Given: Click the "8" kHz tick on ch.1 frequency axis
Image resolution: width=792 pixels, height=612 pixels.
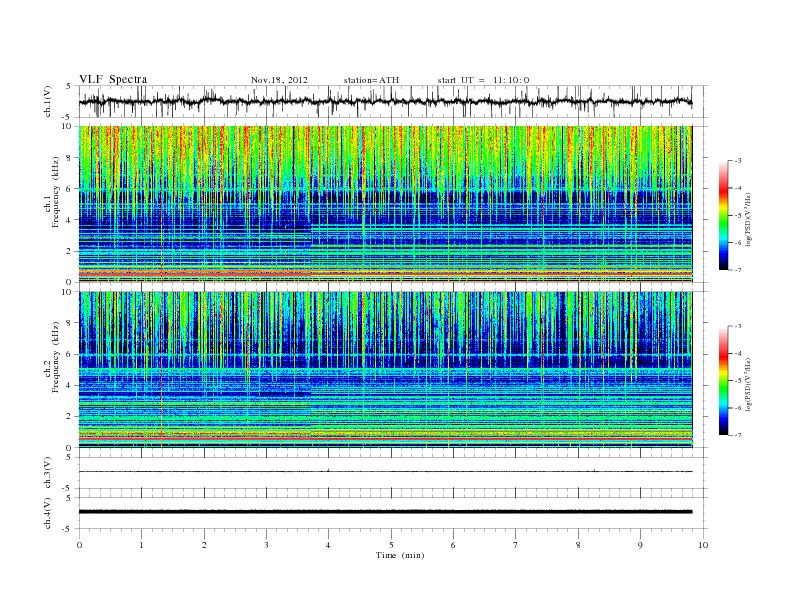Looking at the screenshot, I should click(x=69, y=158).
